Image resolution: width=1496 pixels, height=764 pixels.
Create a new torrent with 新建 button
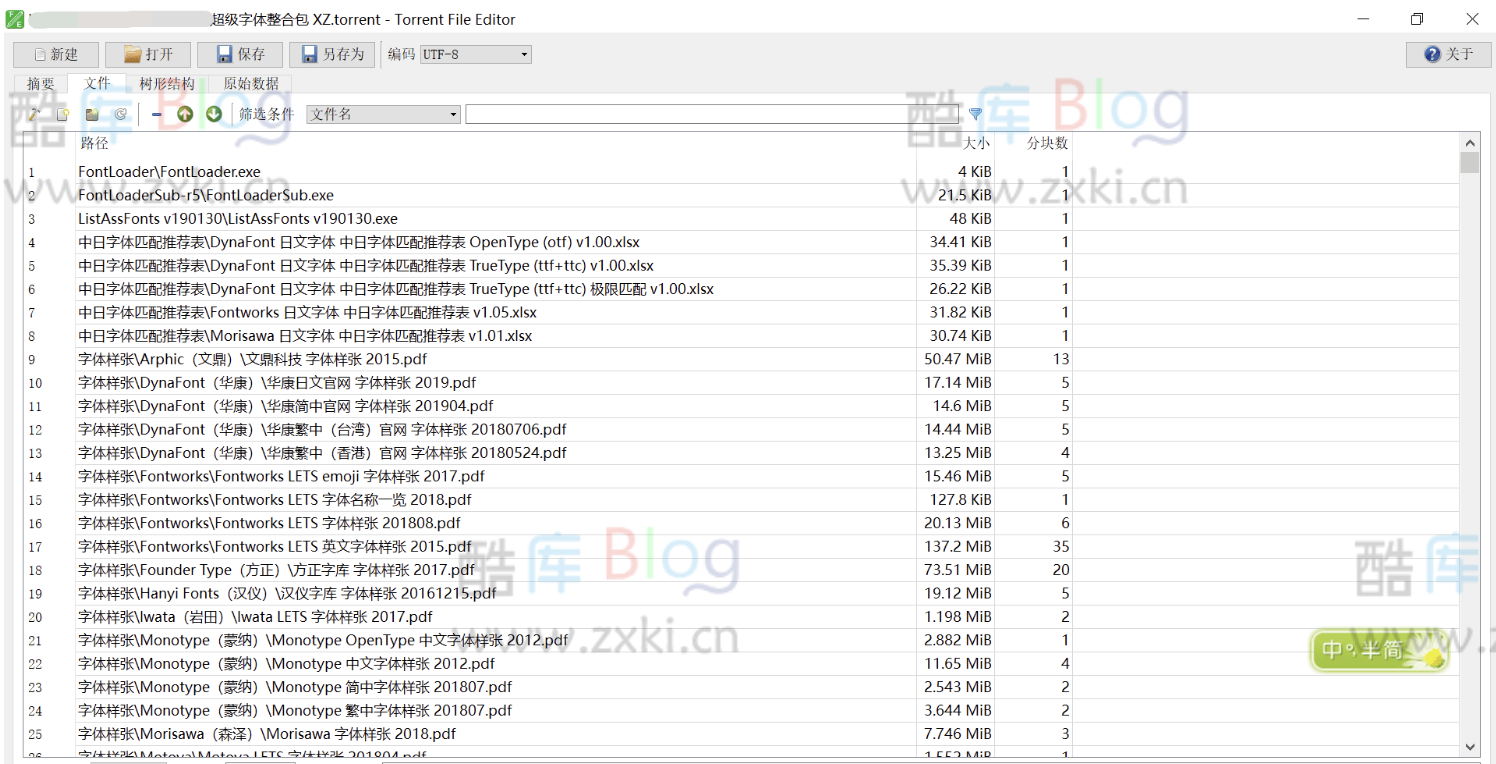[x=55, y=54]
